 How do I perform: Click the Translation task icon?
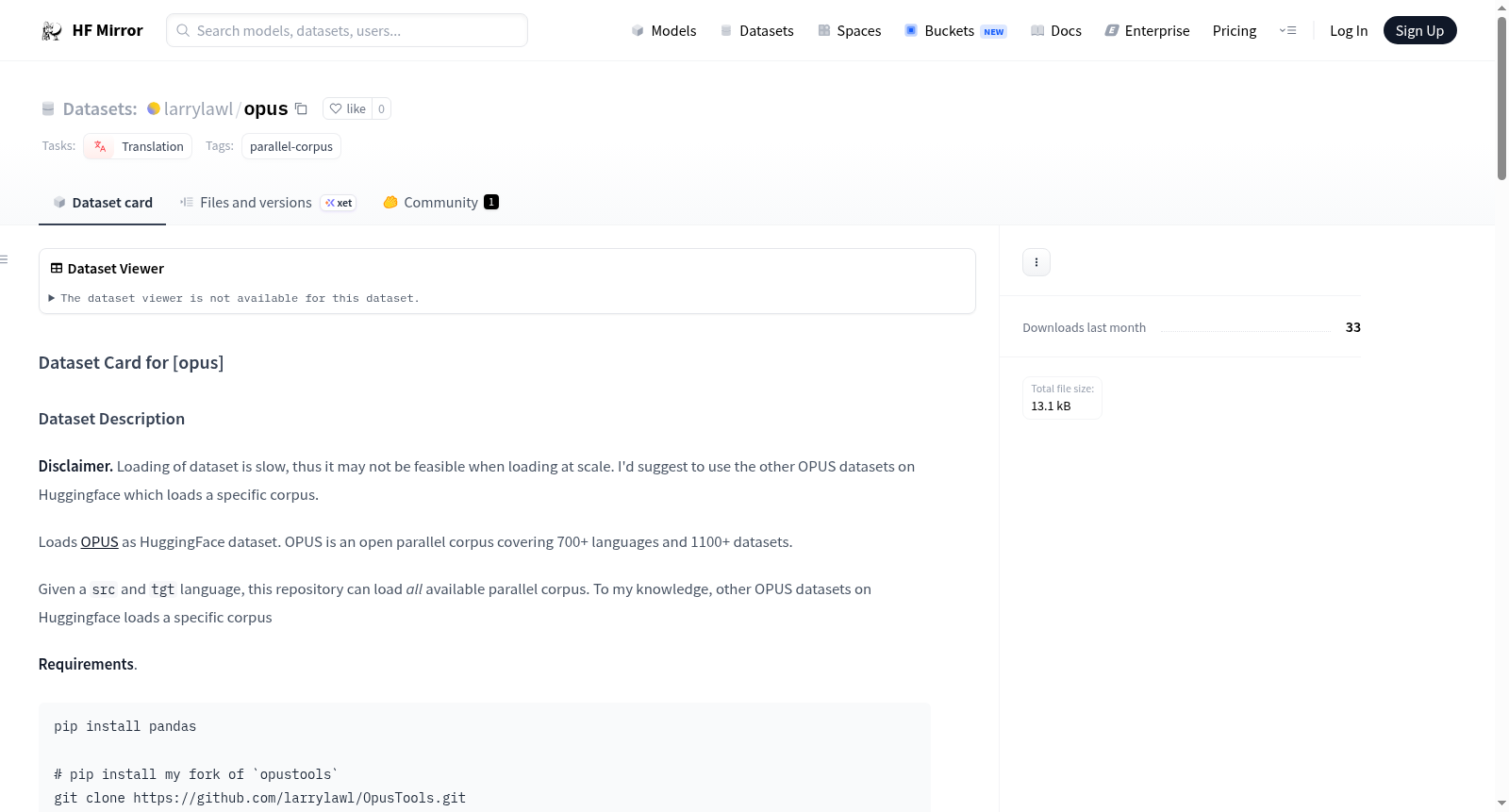pyautogui.click(x=100, y=146)
